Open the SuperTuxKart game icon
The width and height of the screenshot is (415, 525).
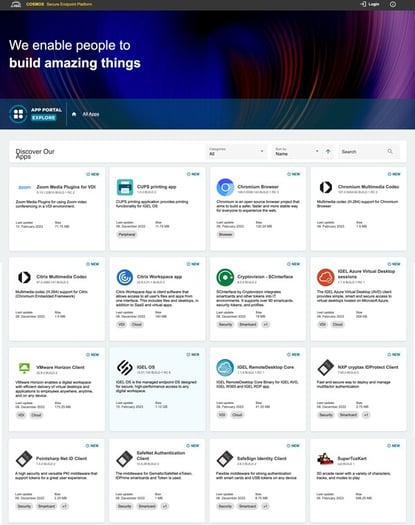(325, 459)
